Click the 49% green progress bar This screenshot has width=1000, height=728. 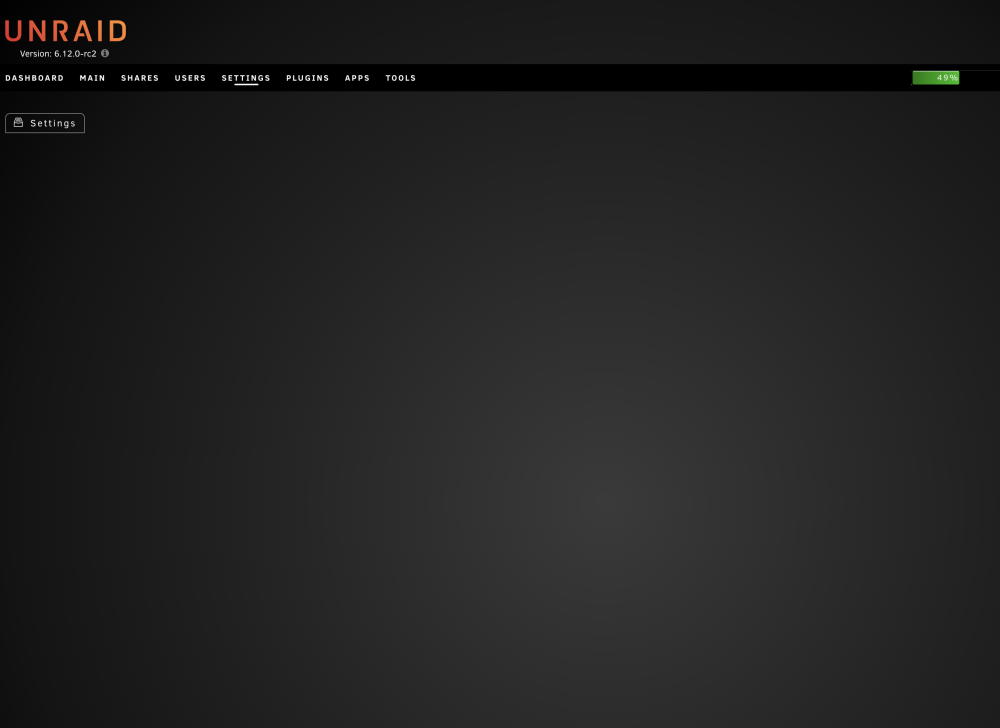[x=936, y=78]
